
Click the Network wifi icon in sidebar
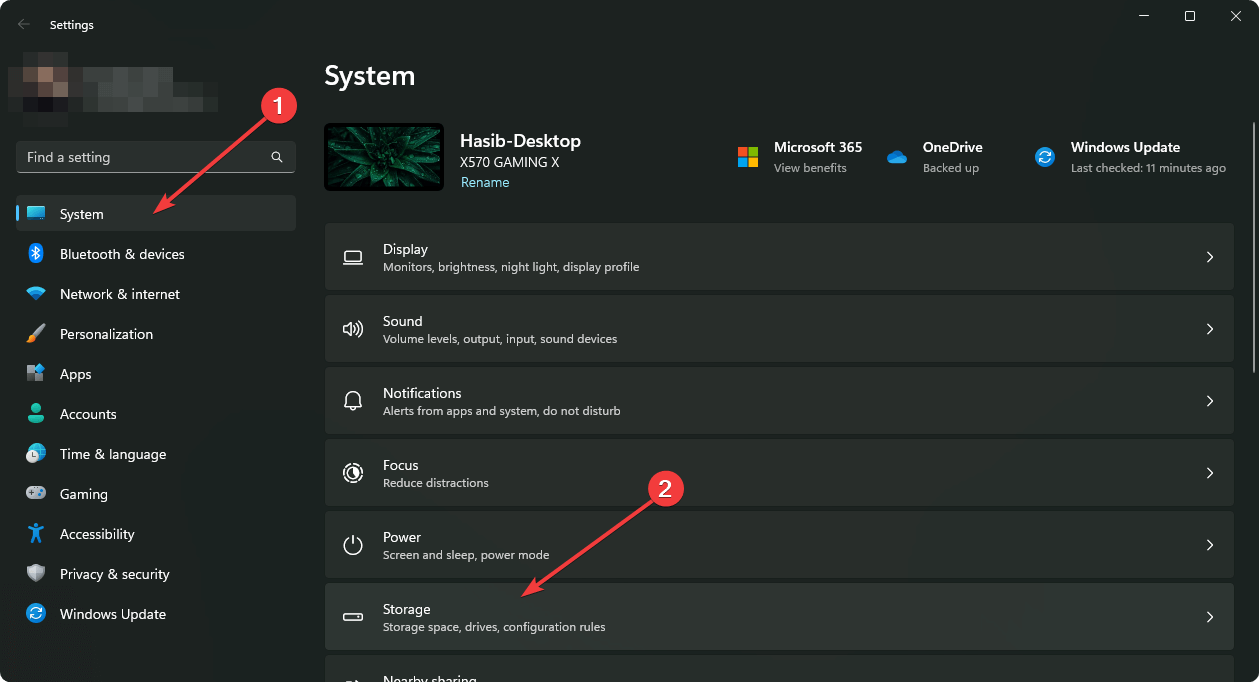(x=36, y=294)
